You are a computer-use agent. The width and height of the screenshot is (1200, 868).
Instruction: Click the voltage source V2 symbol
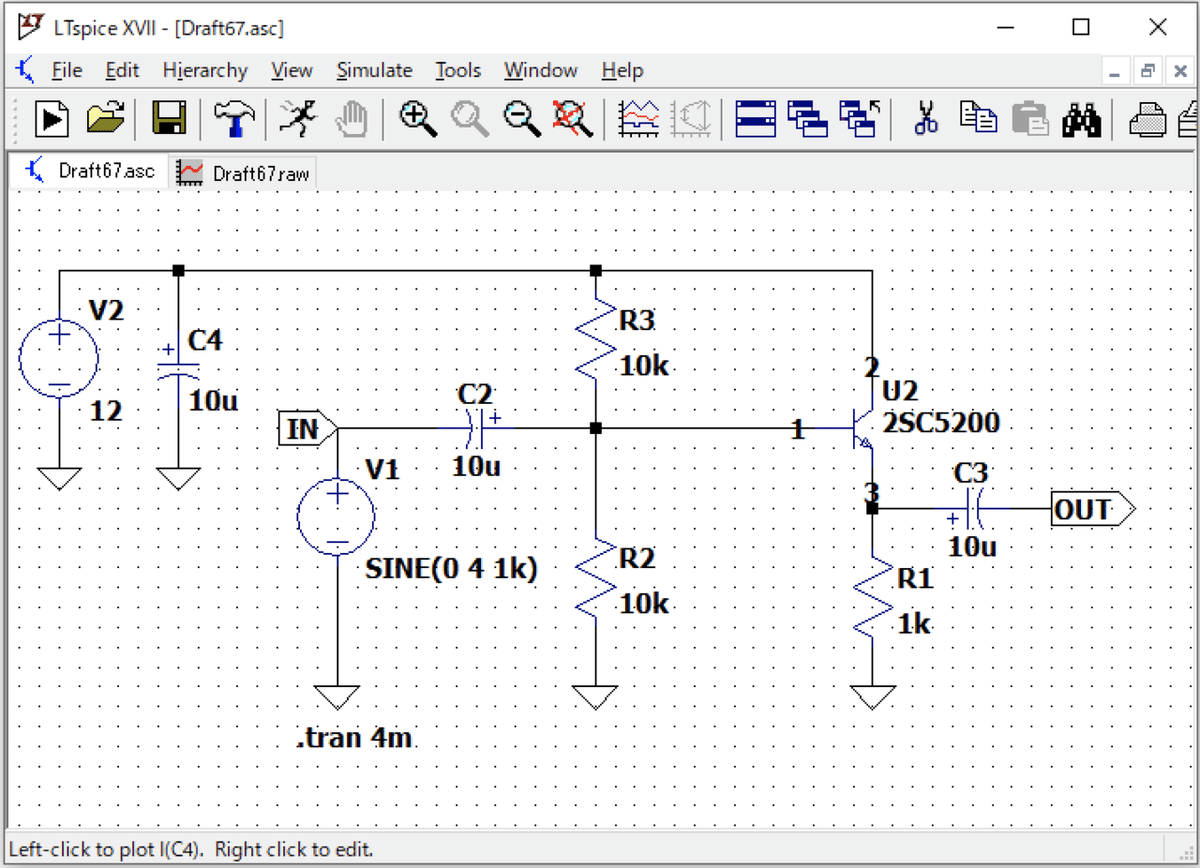click(x=59, y=359)
